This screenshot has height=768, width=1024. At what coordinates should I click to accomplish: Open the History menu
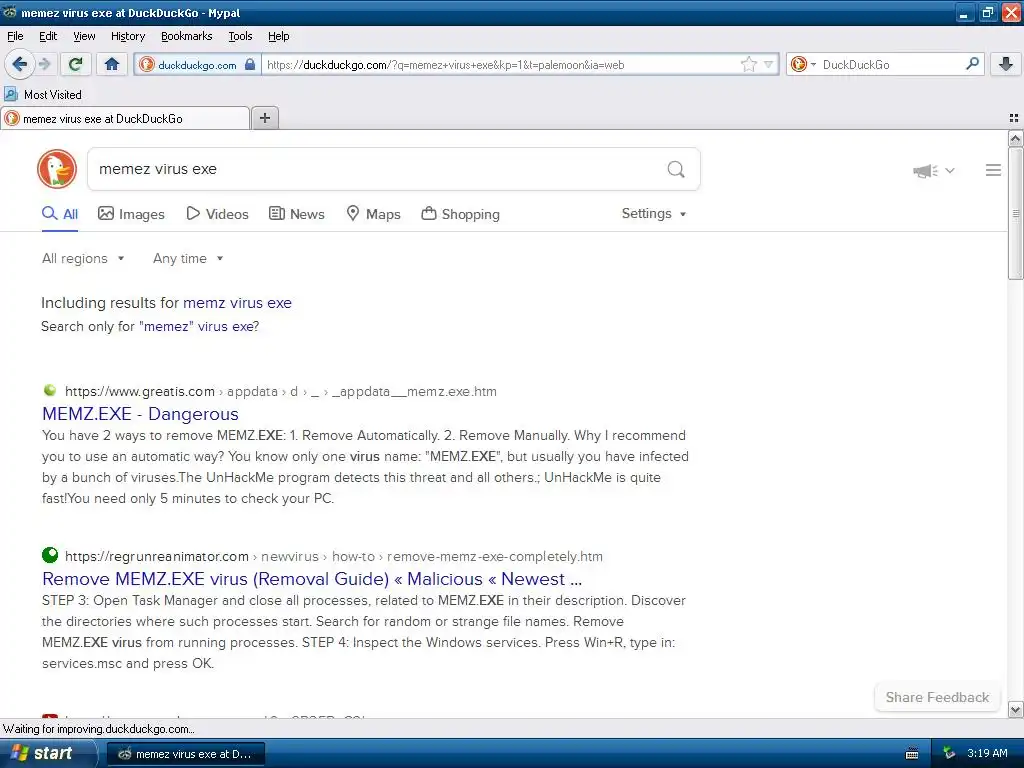click(128, 36)
